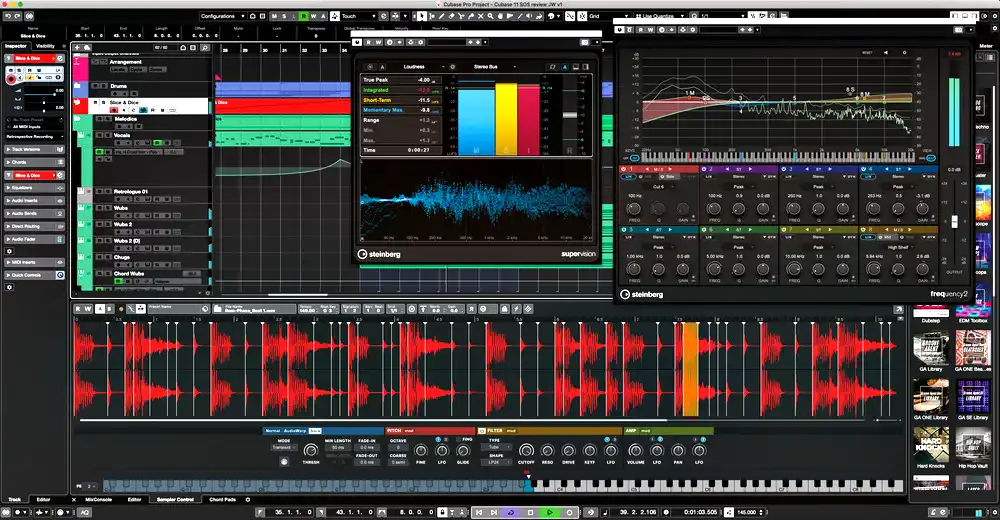1000x520 pixels.
Task: Open the Sampler Control tab
Action: (175, 500)
